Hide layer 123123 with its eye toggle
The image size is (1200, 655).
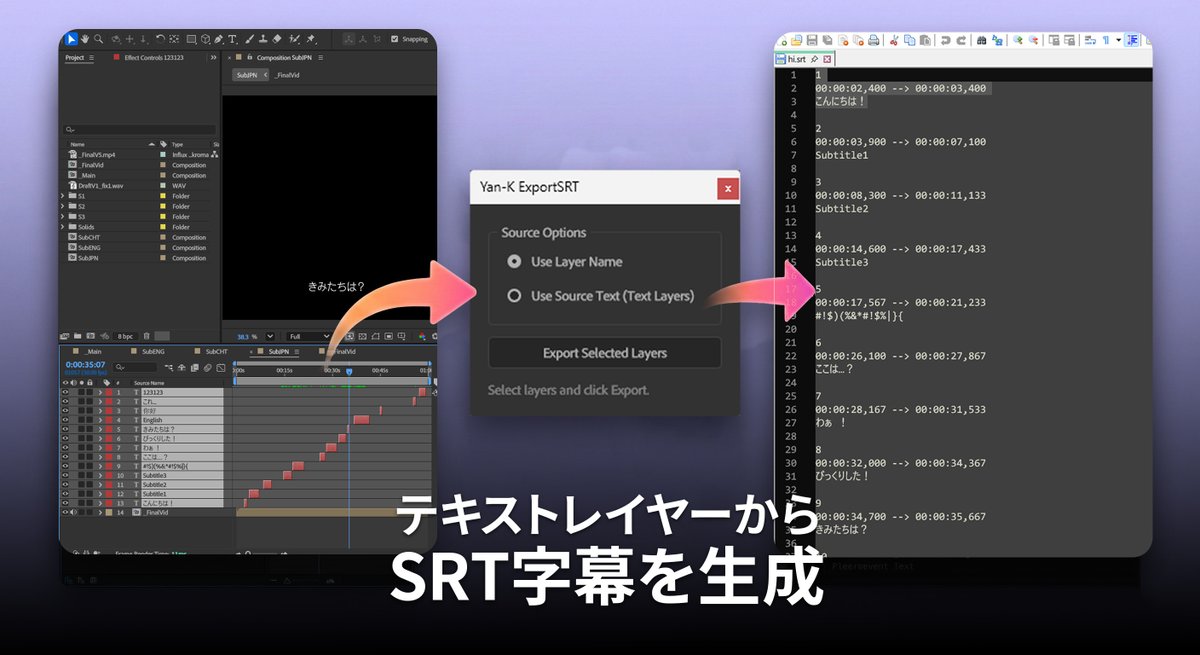point(65,393)
